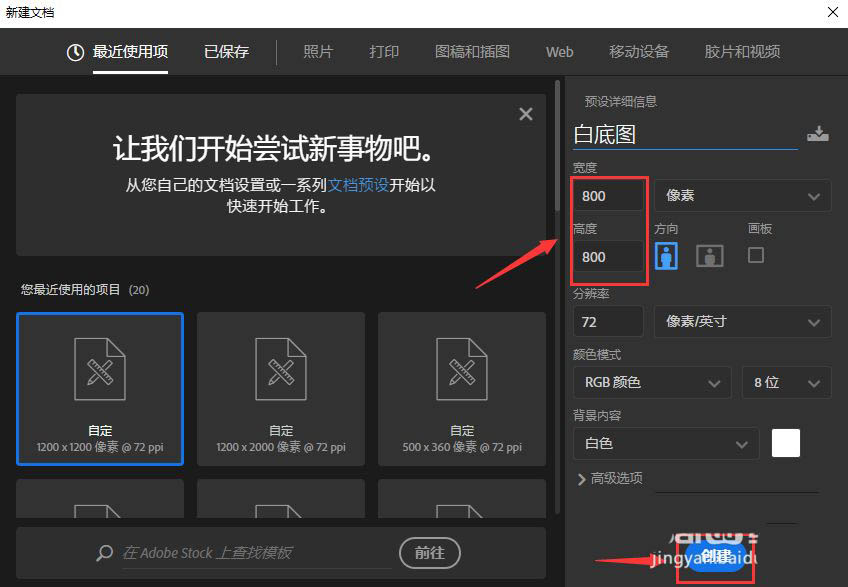Switch to the 最近使用项 tab
Viewport: 848px width, 587px height.
(x=130, y=52)
